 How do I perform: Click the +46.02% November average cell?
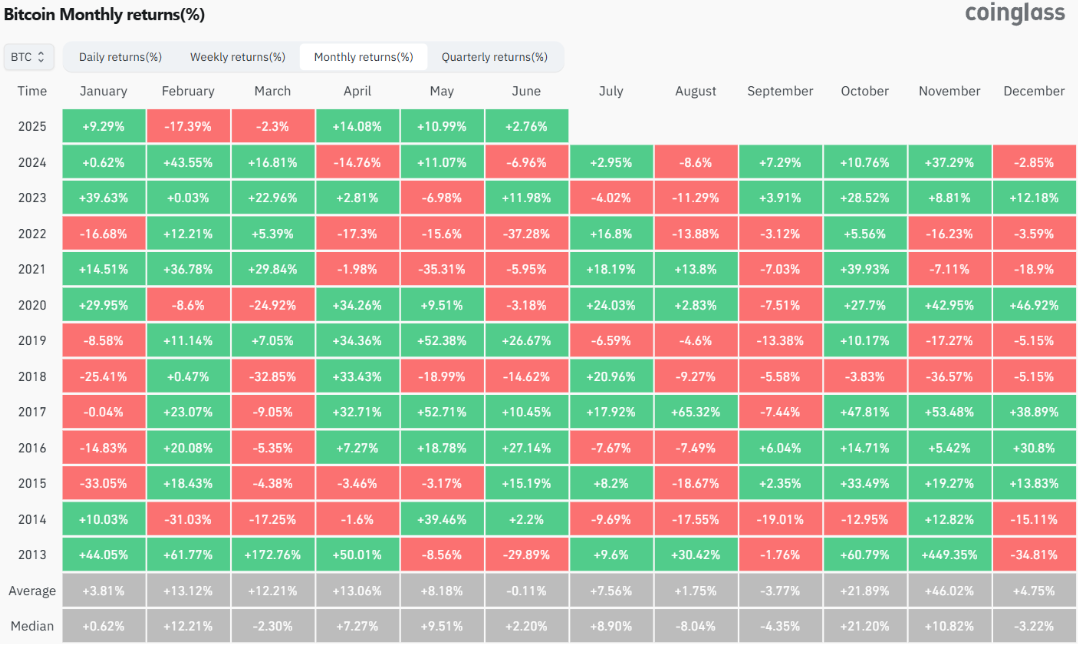(949, 591)
